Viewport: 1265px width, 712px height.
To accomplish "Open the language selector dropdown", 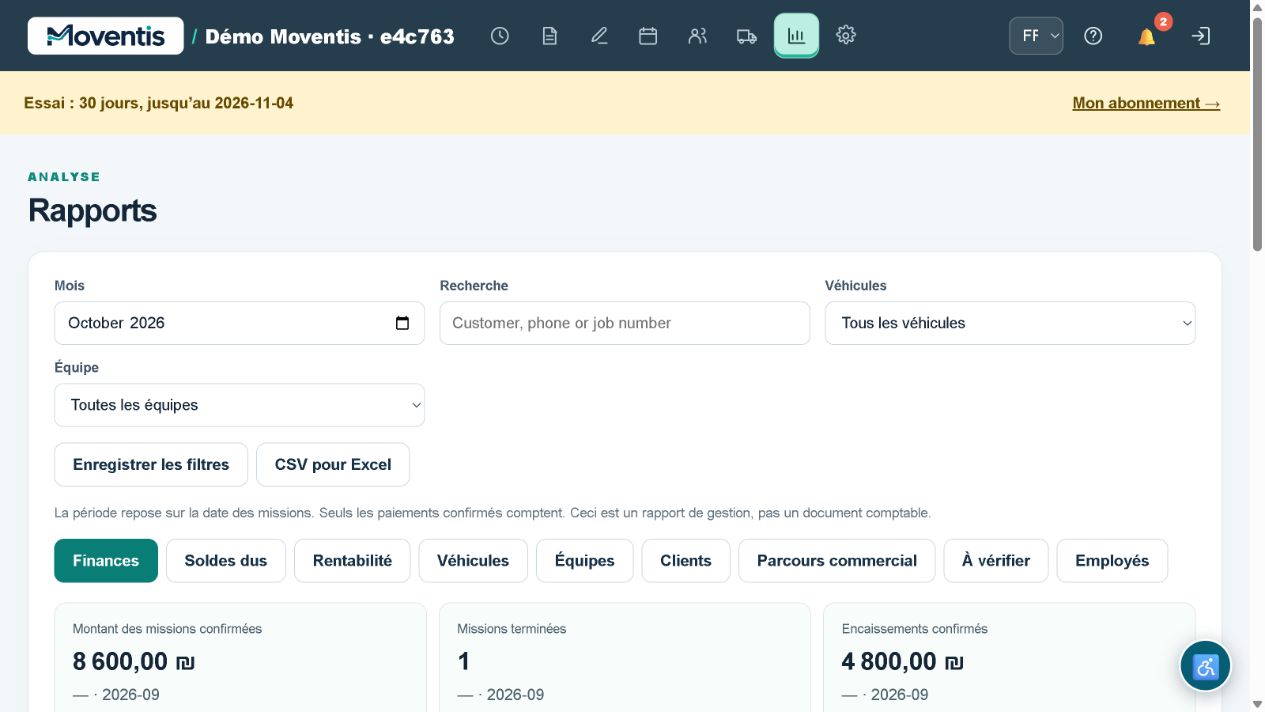I will (x=1036, y=36).
